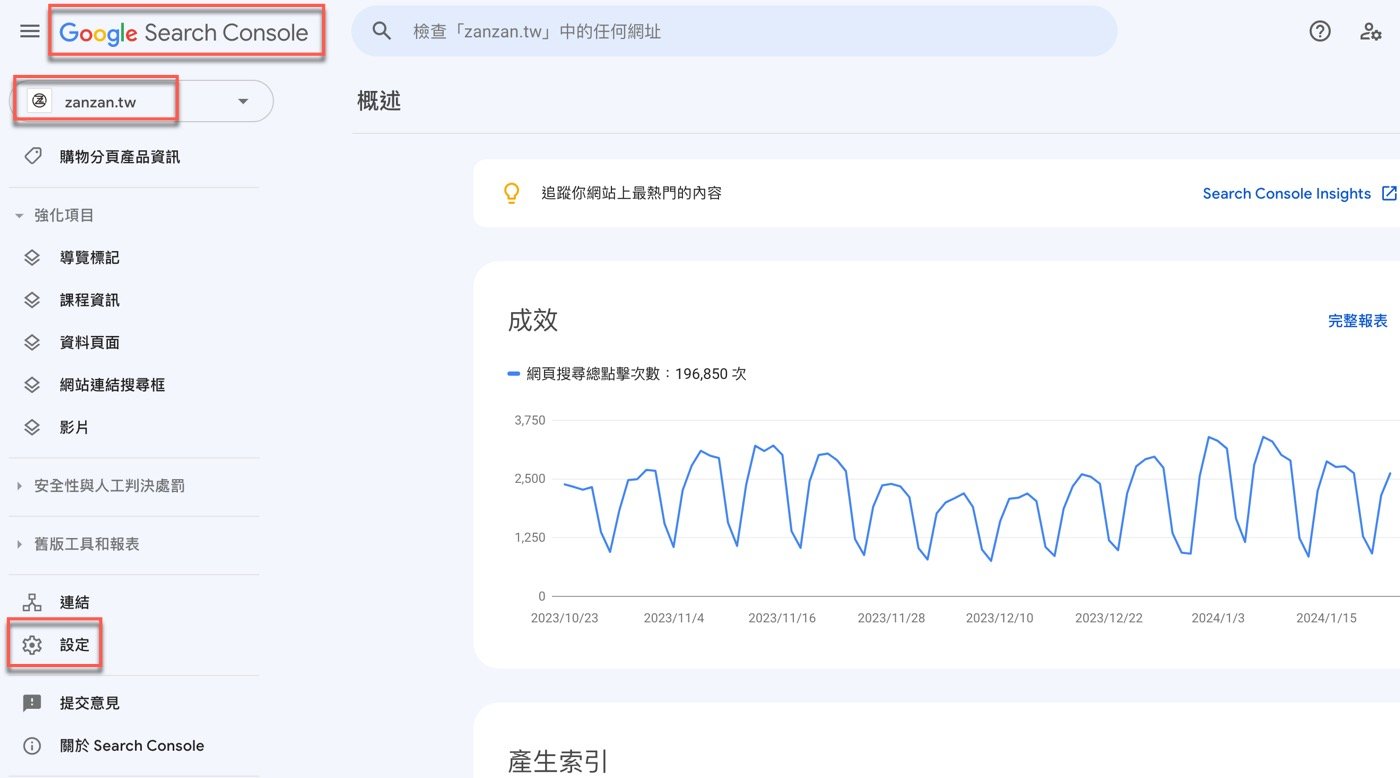The image size is (1400, 778).
Task: Click the info circle icon
Action: [32, 746]
